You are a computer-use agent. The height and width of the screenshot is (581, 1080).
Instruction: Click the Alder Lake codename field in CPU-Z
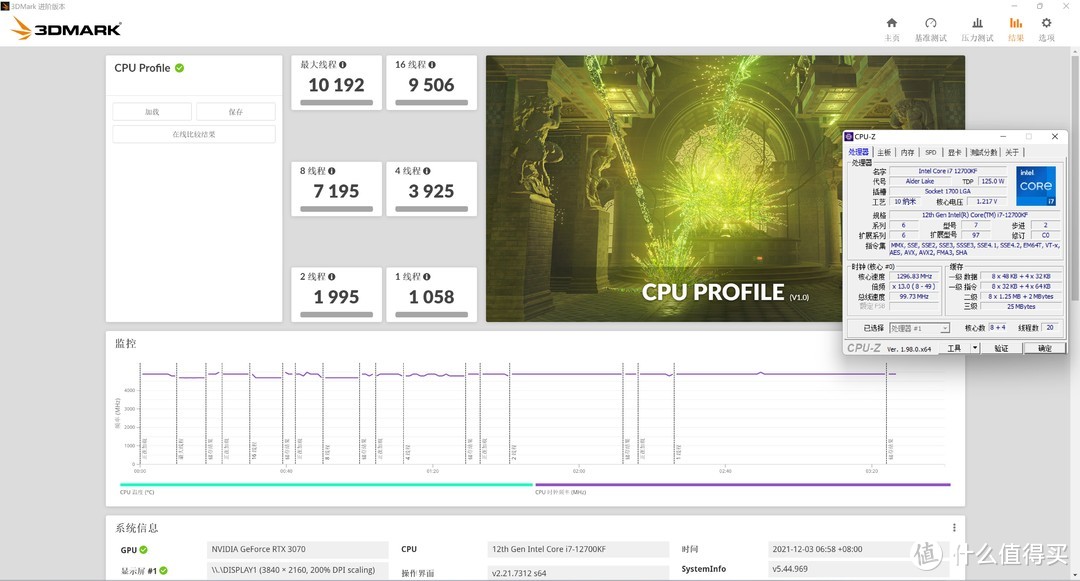(920, 181)
